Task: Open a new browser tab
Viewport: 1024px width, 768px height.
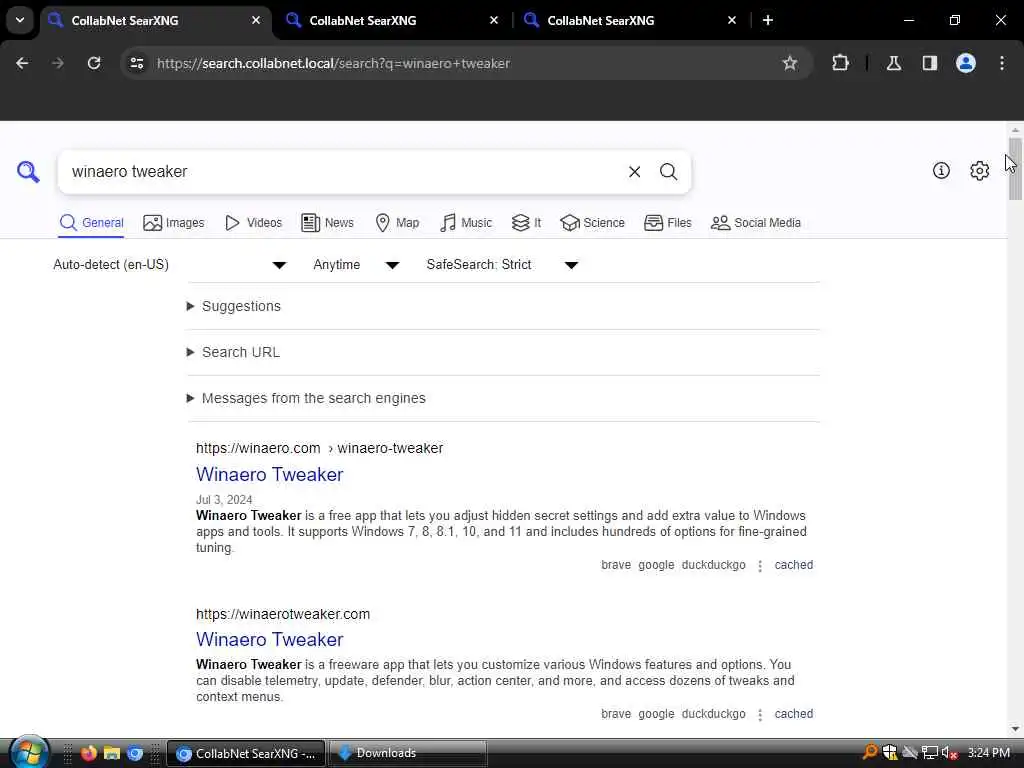Action: 768,20
